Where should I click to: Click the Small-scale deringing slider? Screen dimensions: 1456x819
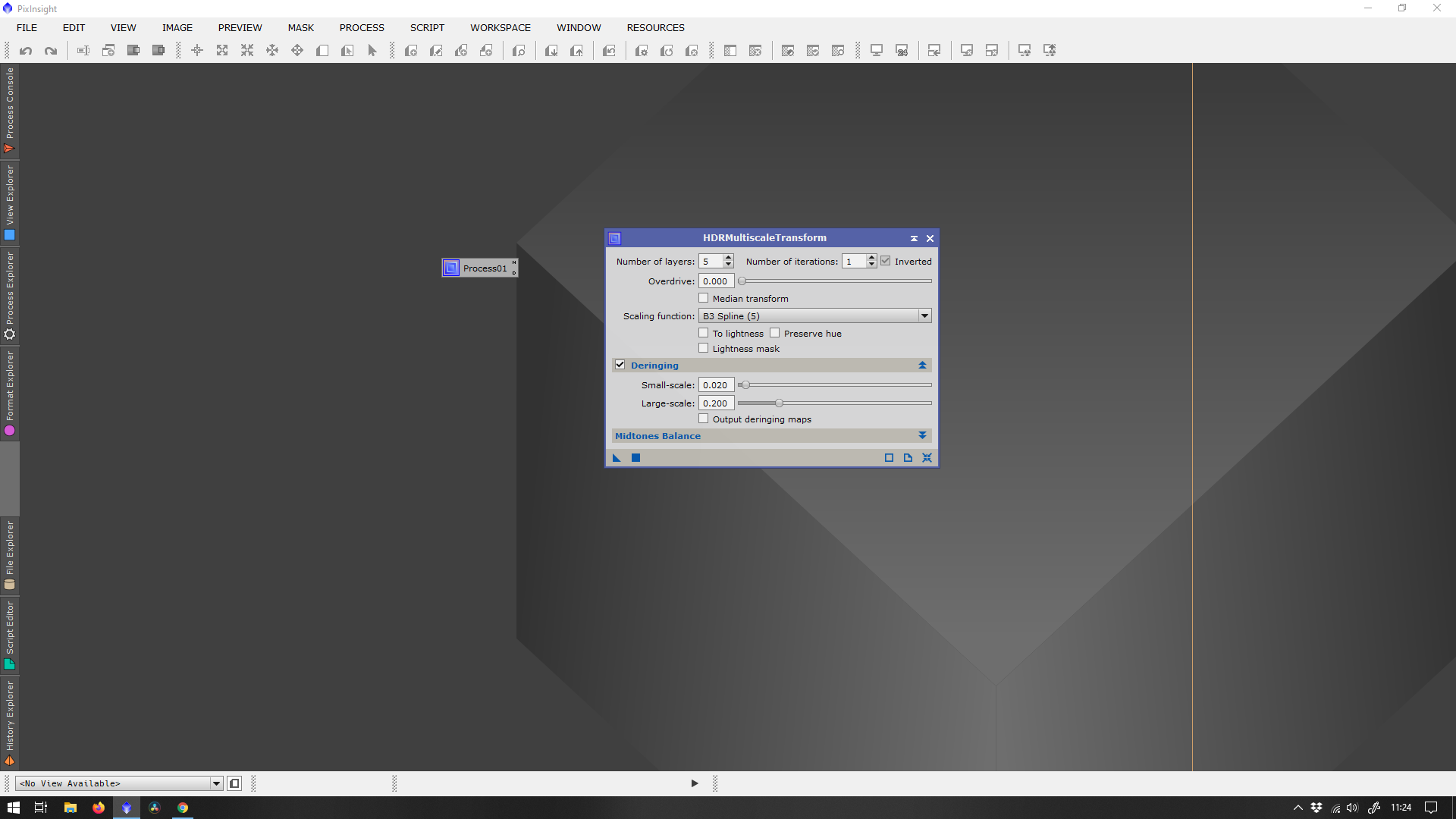click(835, 385)
